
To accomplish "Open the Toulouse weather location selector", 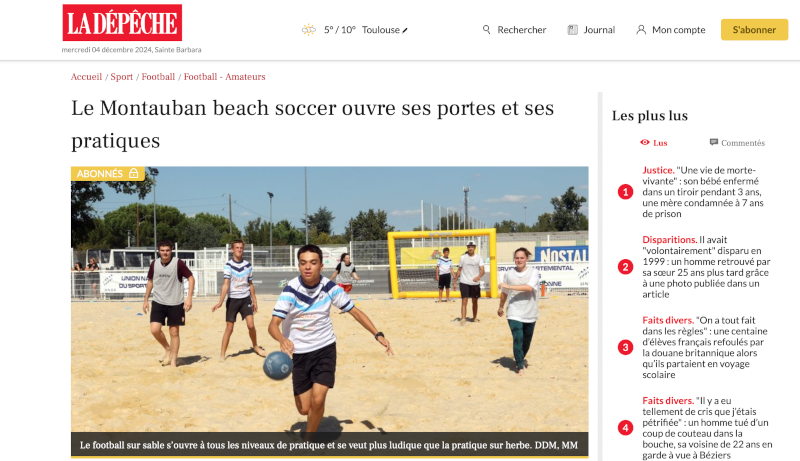I will point(381,30).
